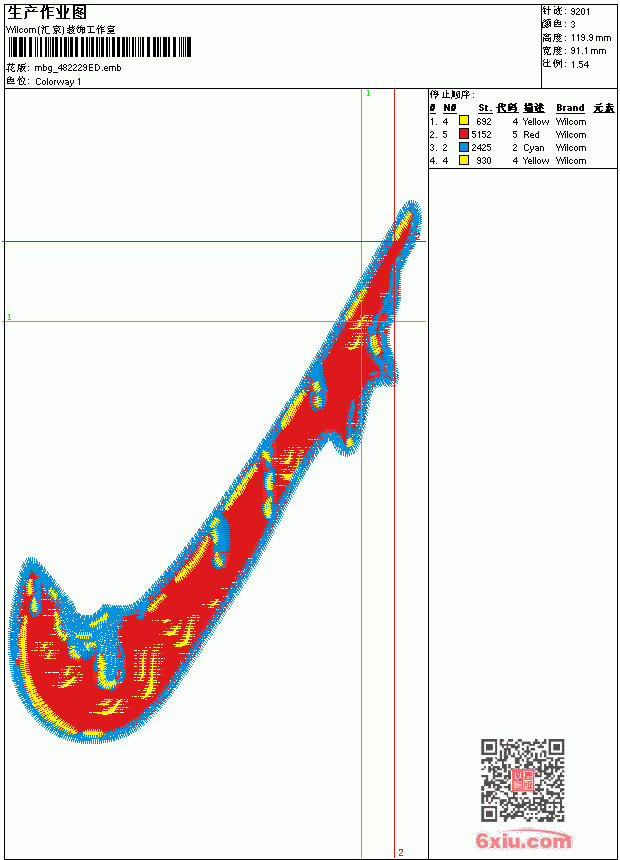Viewport: 620px width, 860px height.
Task: Click the barcode under the studio name
Action: pos(99,47)
